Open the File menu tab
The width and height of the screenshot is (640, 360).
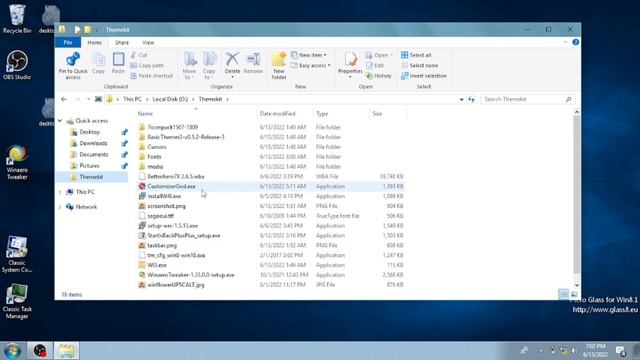68,42
